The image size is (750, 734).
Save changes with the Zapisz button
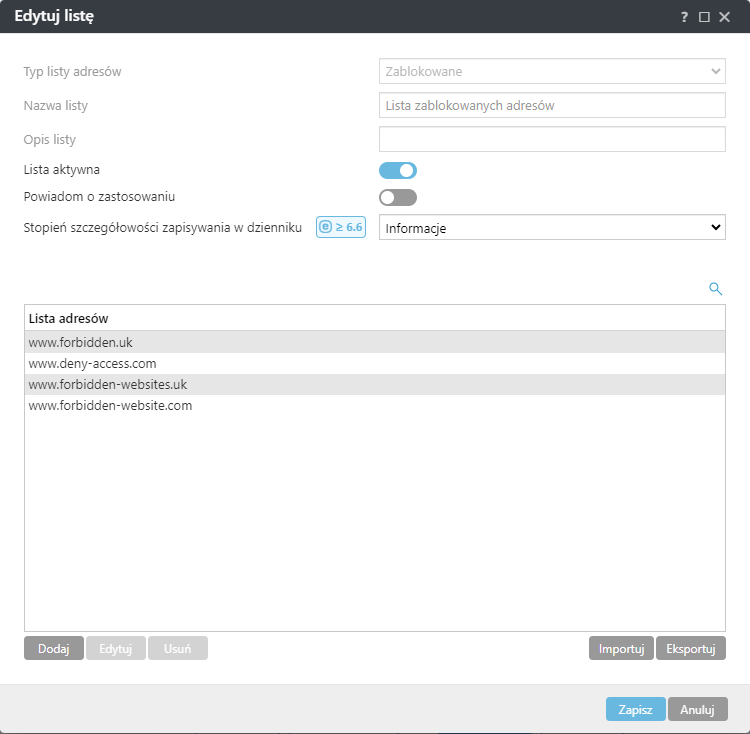635,709
